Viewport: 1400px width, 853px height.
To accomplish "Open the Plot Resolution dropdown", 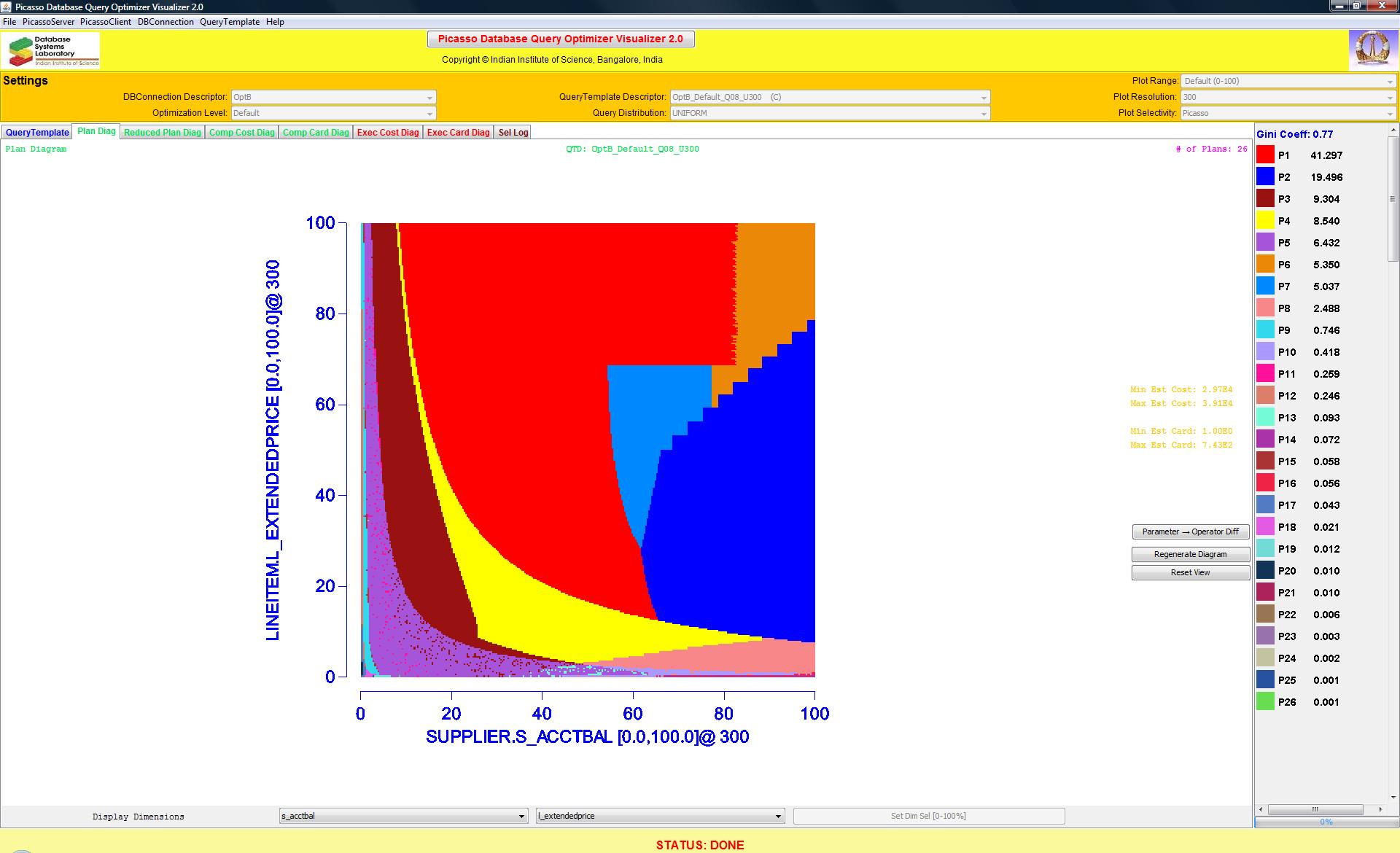I will click(1288, 97).
